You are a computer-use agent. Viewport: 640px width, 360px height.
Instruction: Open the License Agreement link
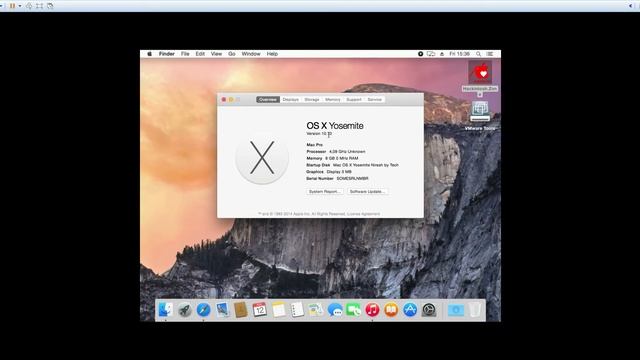tap(363, 214)
